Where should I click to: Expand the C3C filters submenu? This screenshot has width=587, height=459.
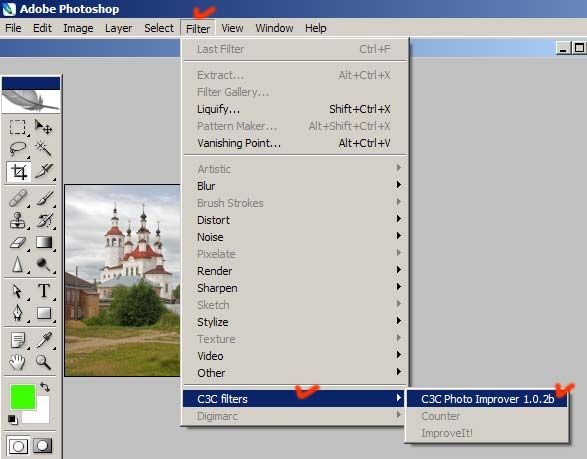tap(295, 399)
